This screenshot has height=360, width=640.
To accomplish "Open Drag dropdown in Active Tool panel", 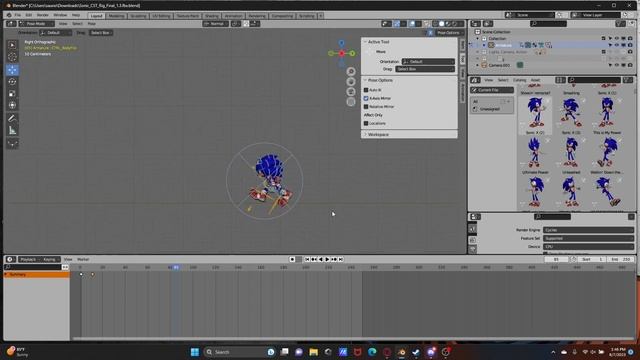I will tap(424, 69).
